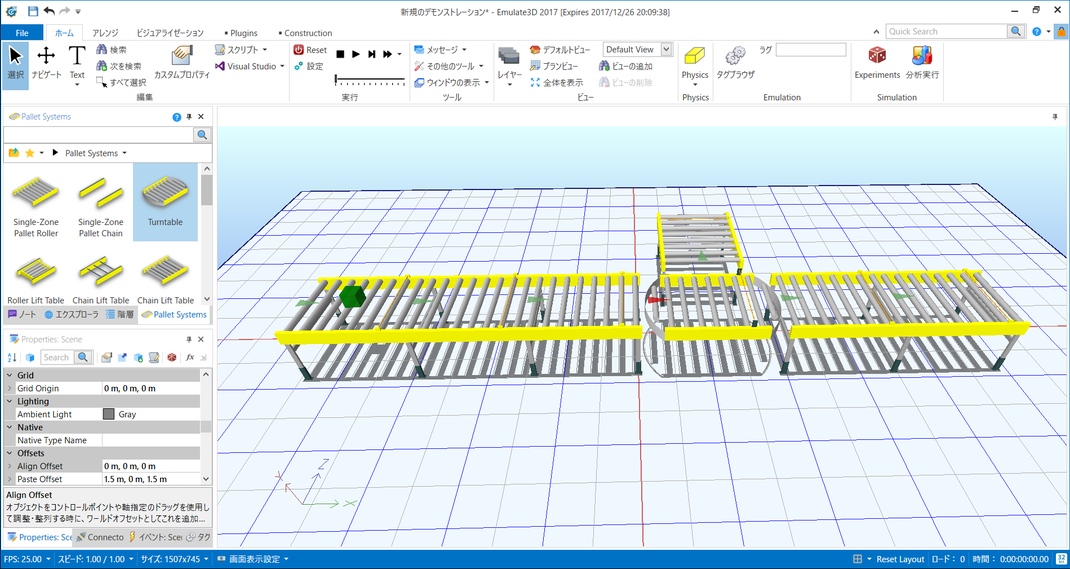Open fast-forward options dropdown arrow
The image size is (1070, 569).
[399, 54]
